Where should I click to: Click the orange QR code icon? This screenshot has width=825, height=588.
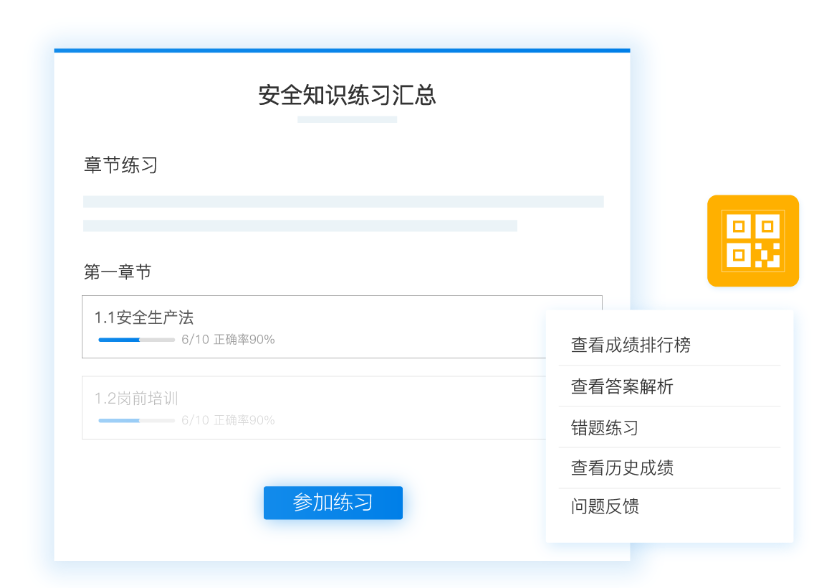coord(752,241)
